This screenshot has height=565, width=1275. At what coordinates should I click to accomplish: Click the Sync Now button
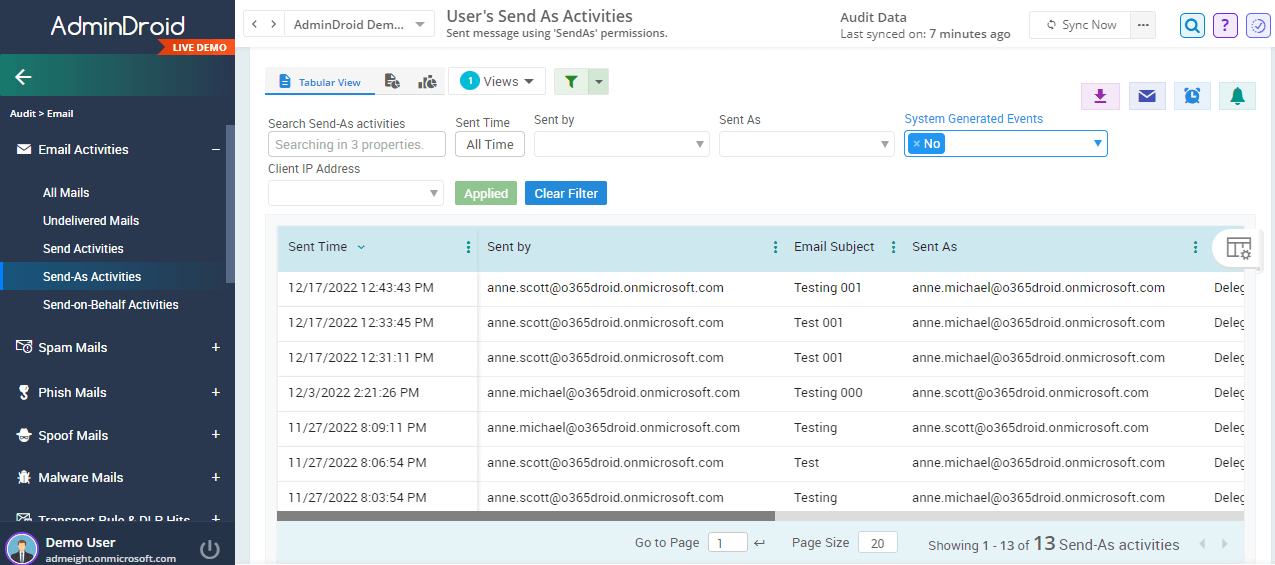tap(1080, 25)
